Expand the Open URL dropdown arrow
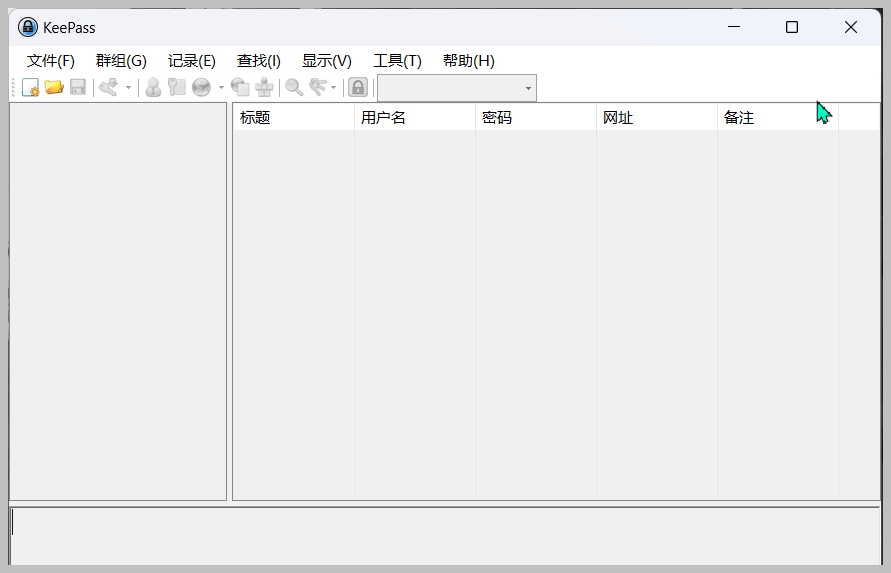The height and width of the screenshot is (573, 891). 221,88
